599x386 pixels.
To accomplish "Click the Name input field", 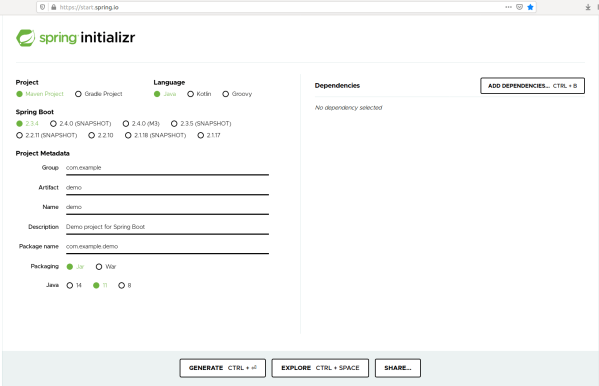I will click(167, 207).
